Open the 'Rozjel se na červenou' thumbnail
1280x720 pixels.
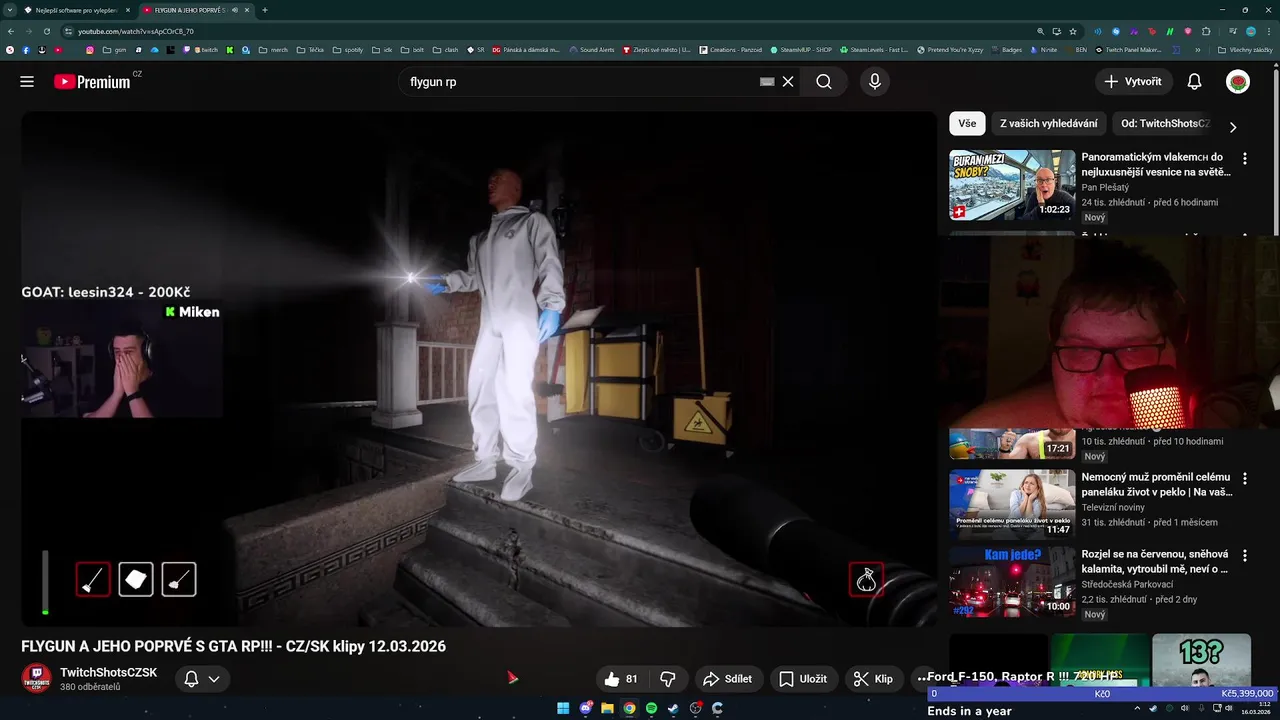pos(1012,581)
